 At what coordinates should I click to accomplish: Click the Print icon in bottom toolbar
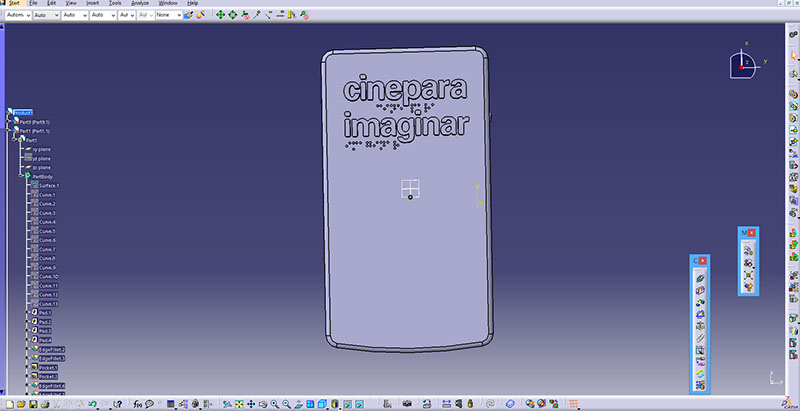pyautogui.click(x=45, y=404)
